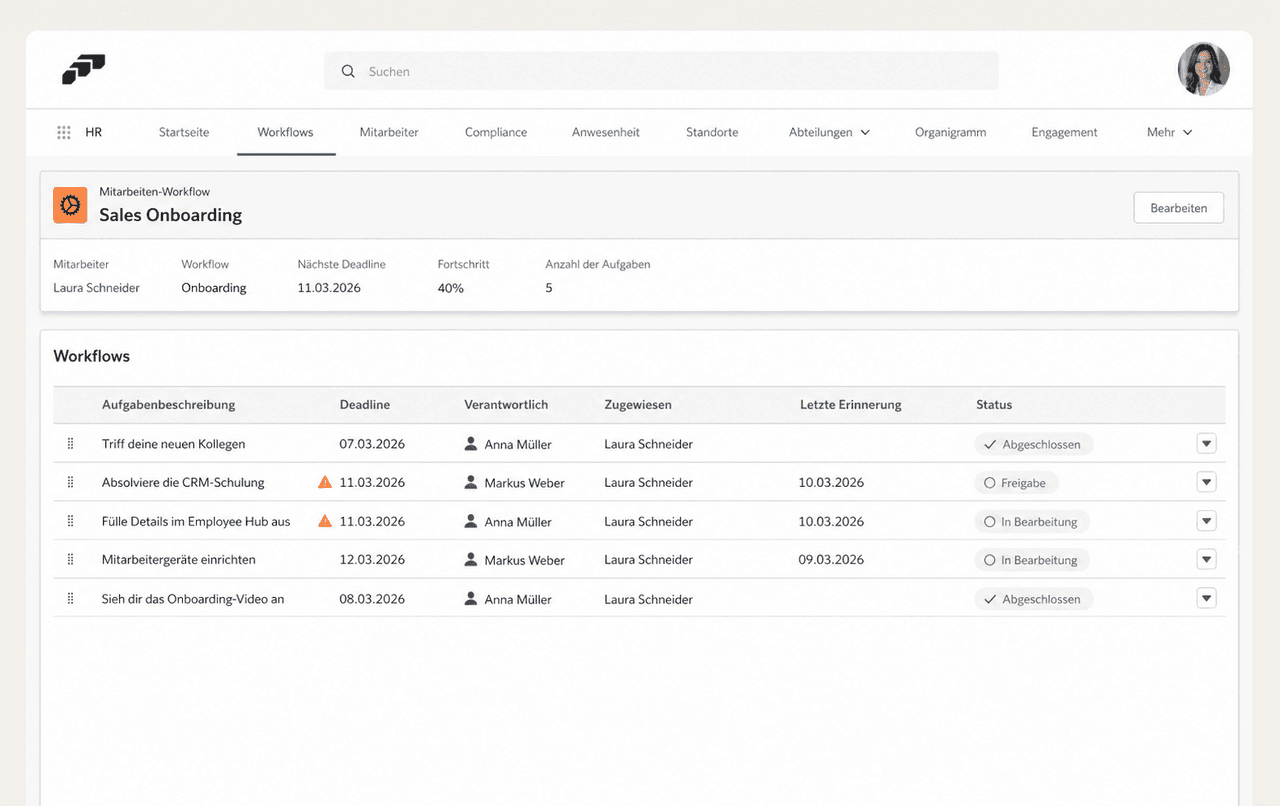This screenshot has width=1280, height=806.
Task: Focus the Suchen search field
Action: click(661, 71)
